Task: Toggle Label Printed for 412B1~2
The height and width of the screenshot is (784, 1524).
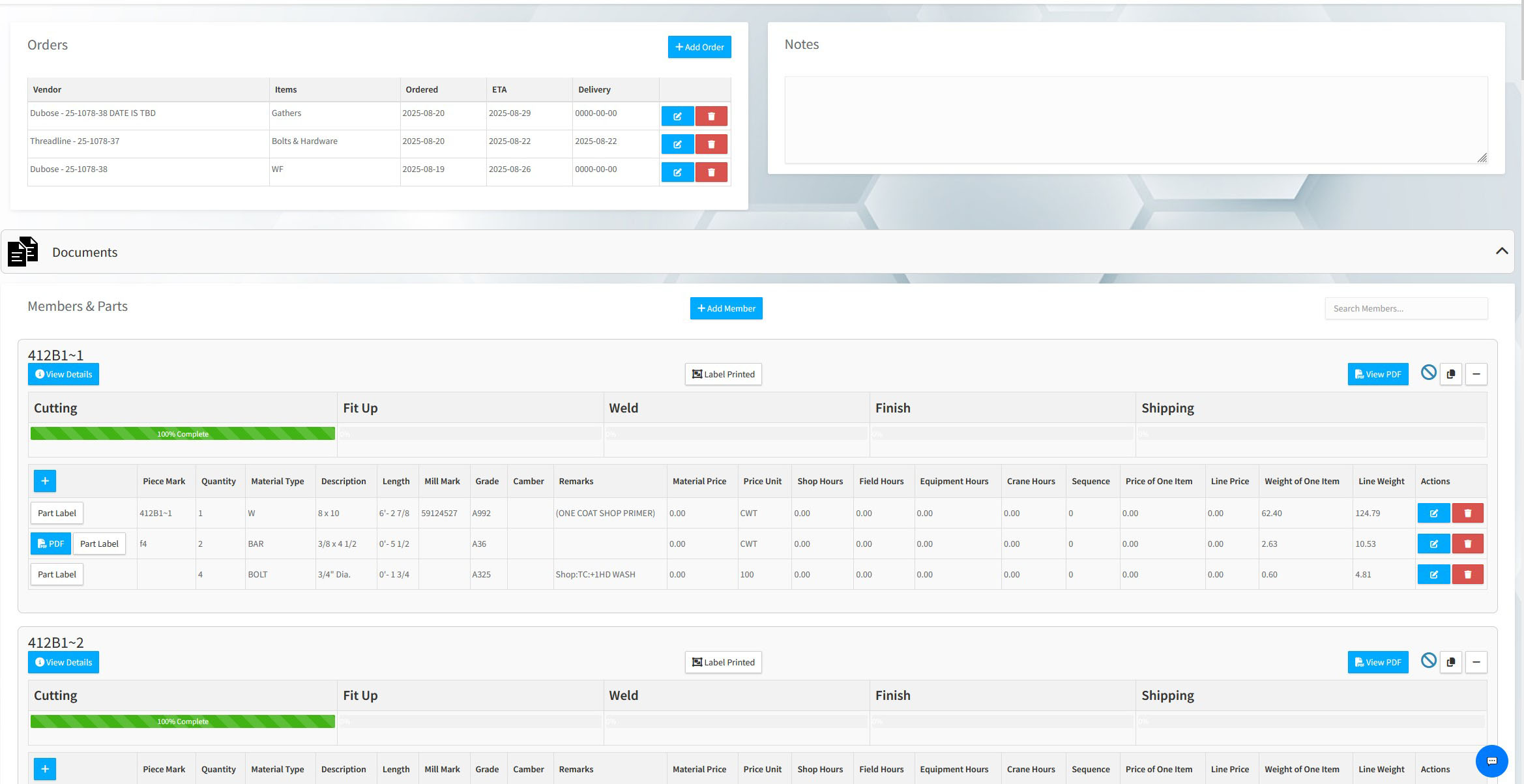Action: coord(723,662)
